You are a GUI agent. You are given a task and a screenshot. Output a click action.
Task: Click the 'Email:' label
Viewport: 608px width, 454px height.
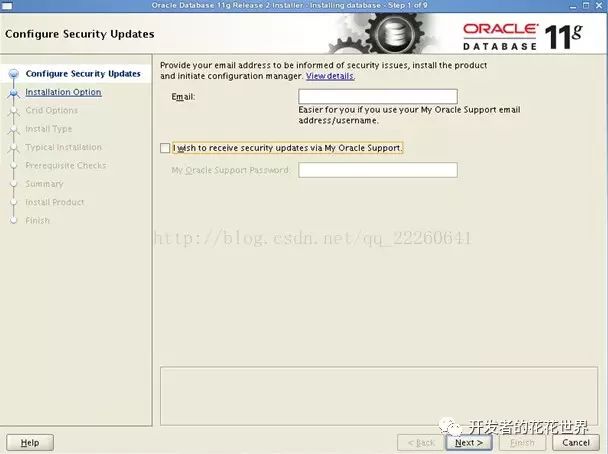click(x=183, y=97)
